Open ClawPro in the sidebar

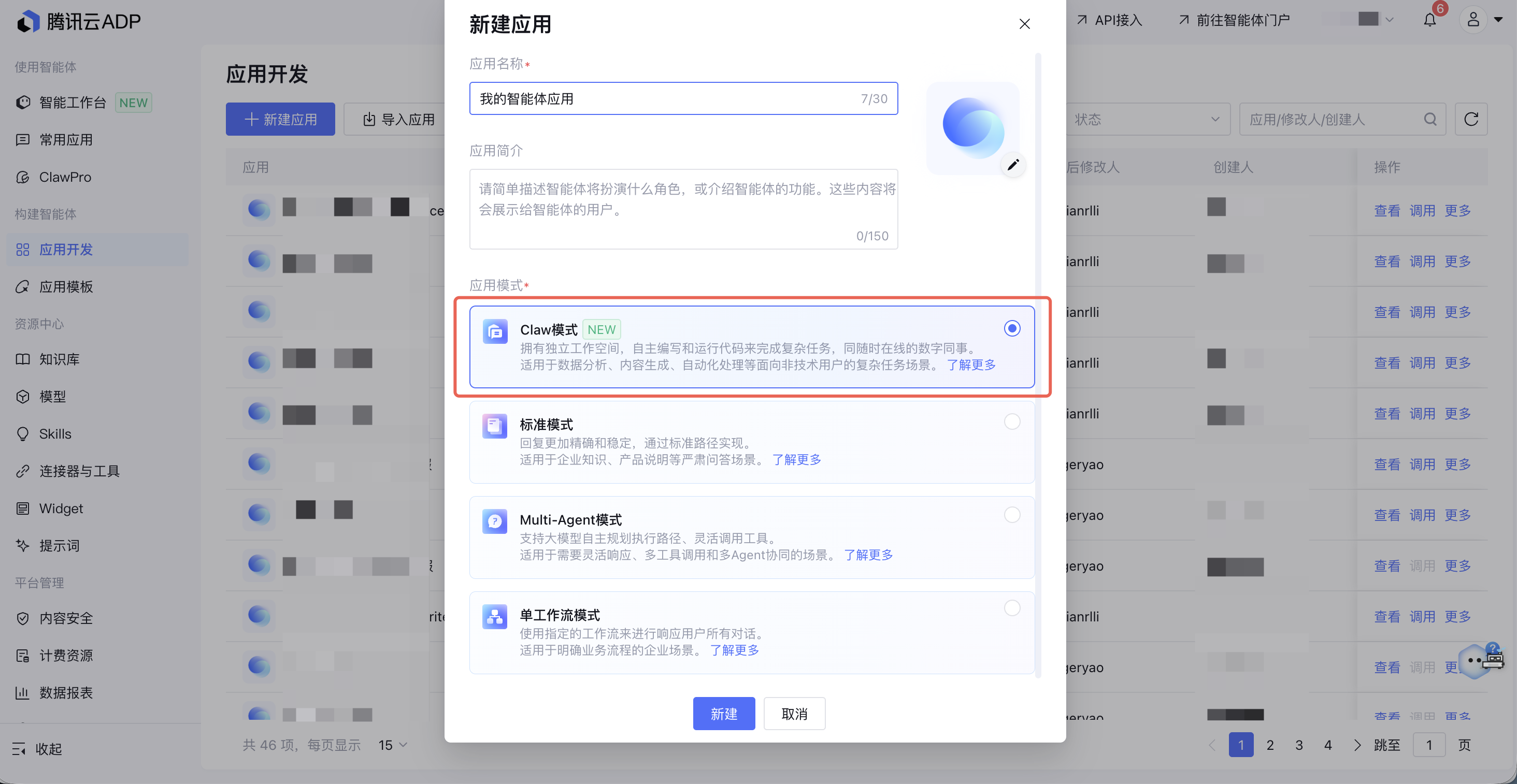click(65, 177)
